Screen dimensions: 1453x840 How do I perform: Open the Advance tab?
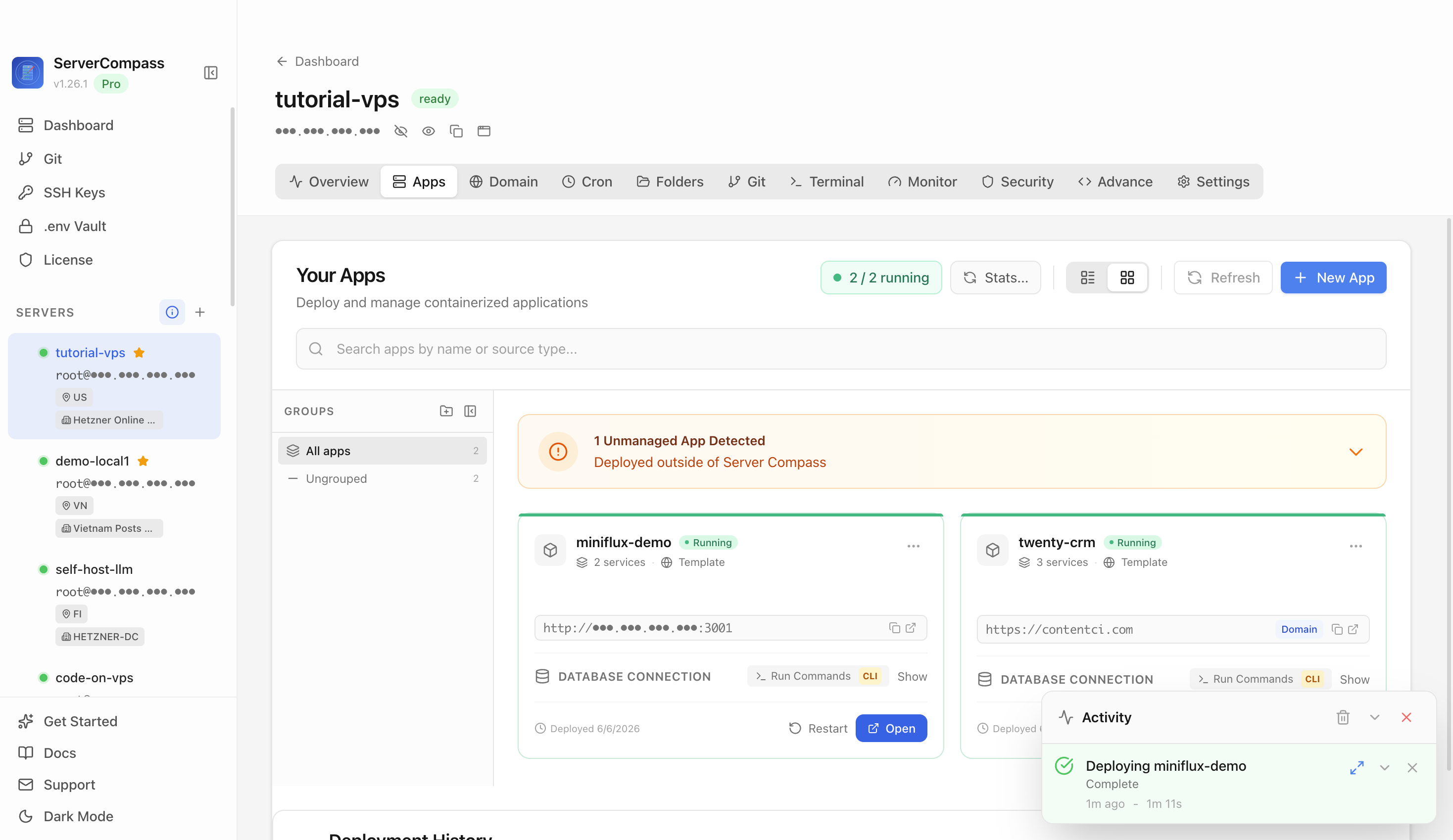coord(1115,182)
